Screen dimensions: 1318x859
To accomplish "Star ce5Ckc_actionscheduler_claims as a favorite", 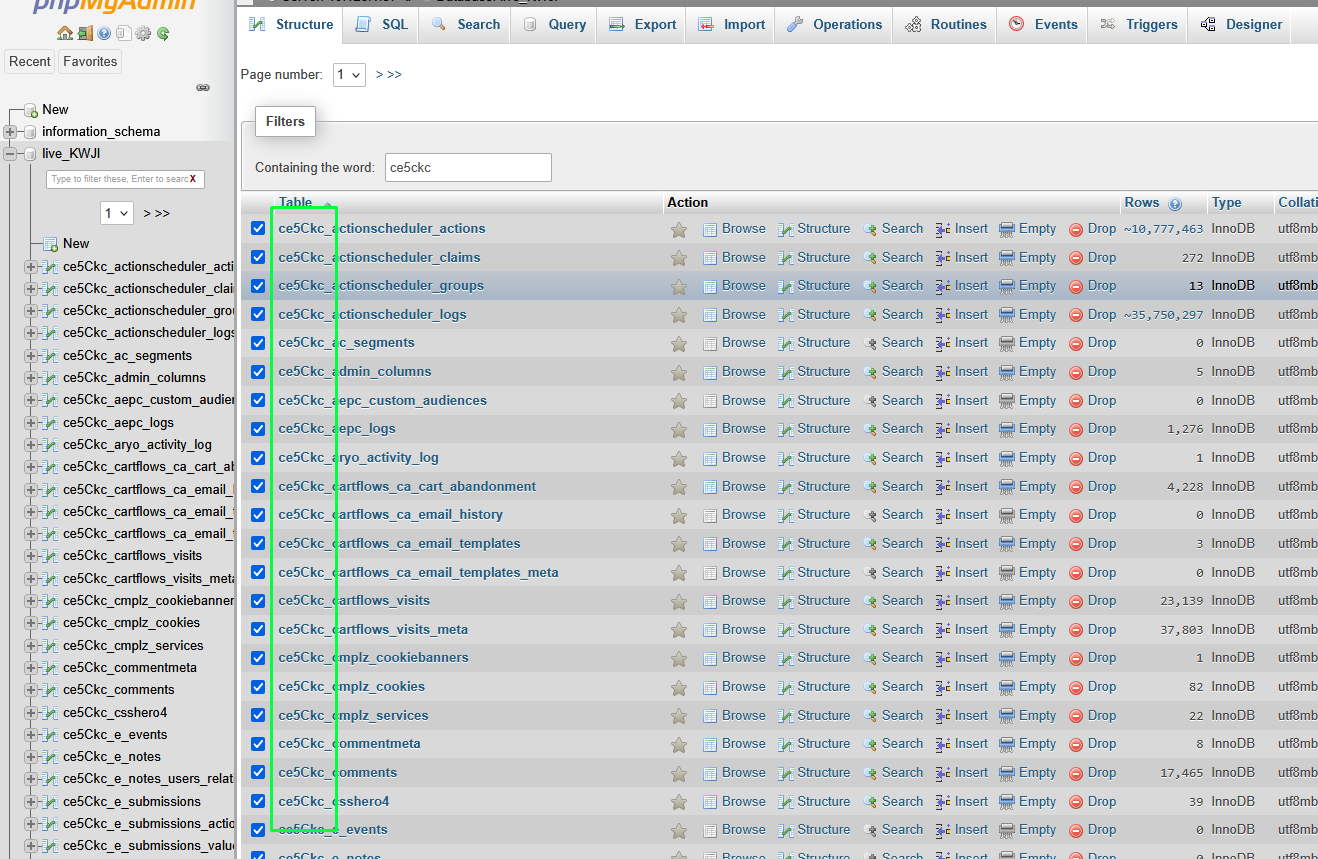I will (x=679, y=258).
